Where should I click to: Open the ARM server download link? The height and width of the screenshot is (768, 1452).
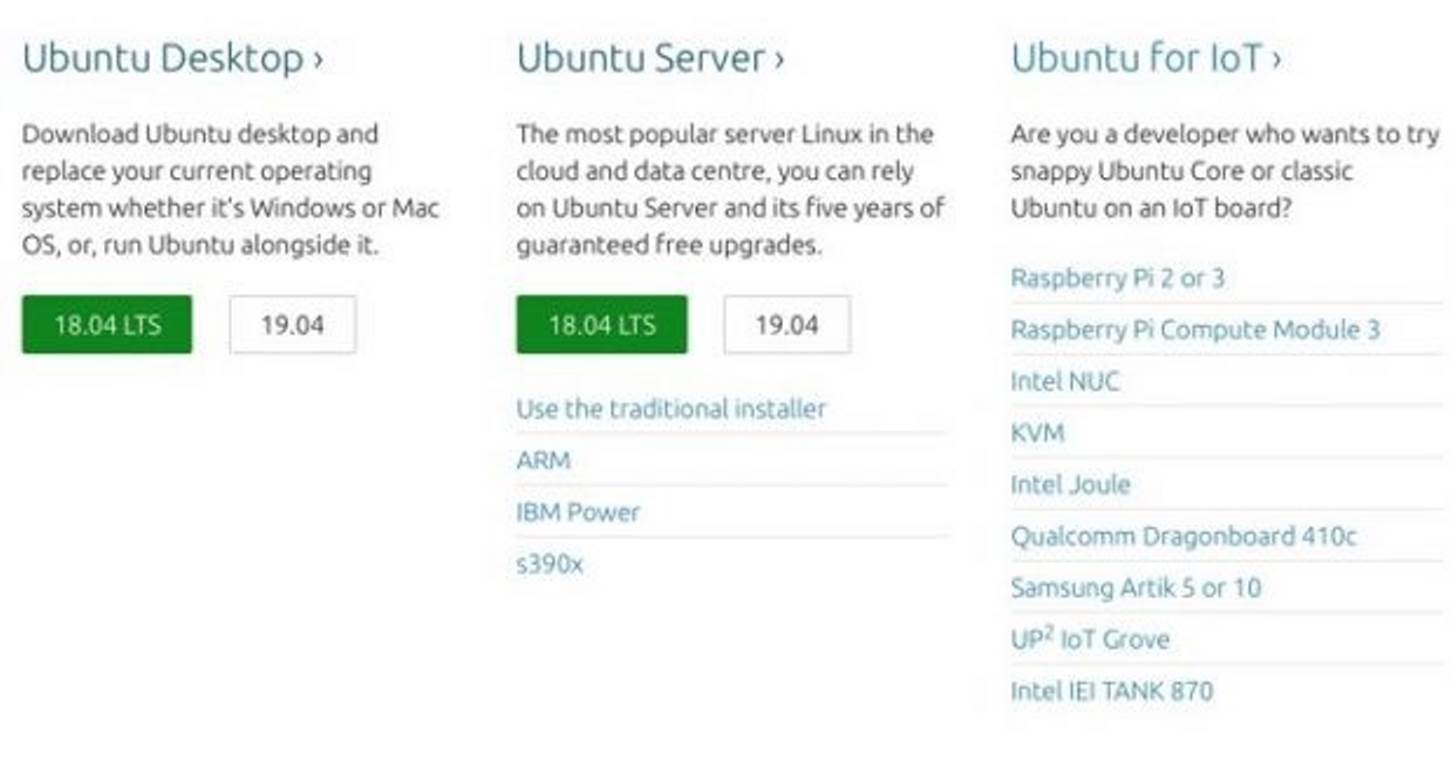point(544,461)
